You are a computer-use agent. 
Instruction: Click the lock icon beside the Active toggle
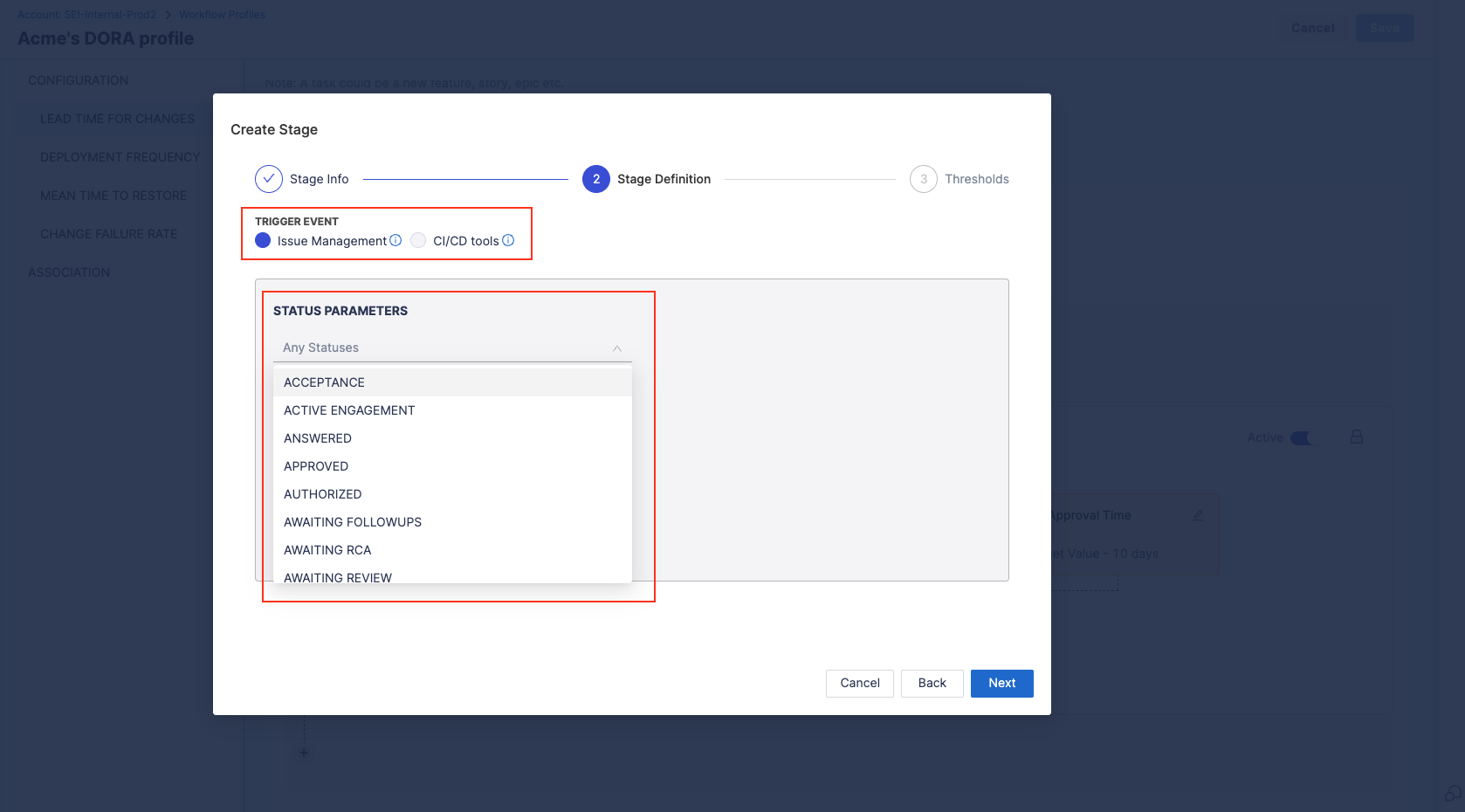coord(1357,437)
